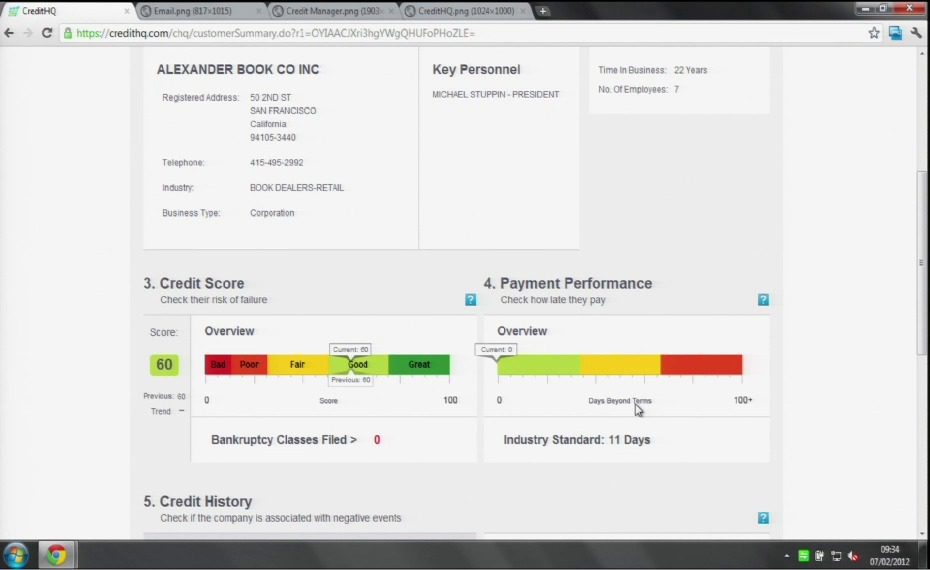Screen dimensions: 930x570
Task: Close the Email.png tab
Action: [x=258, y=11]
